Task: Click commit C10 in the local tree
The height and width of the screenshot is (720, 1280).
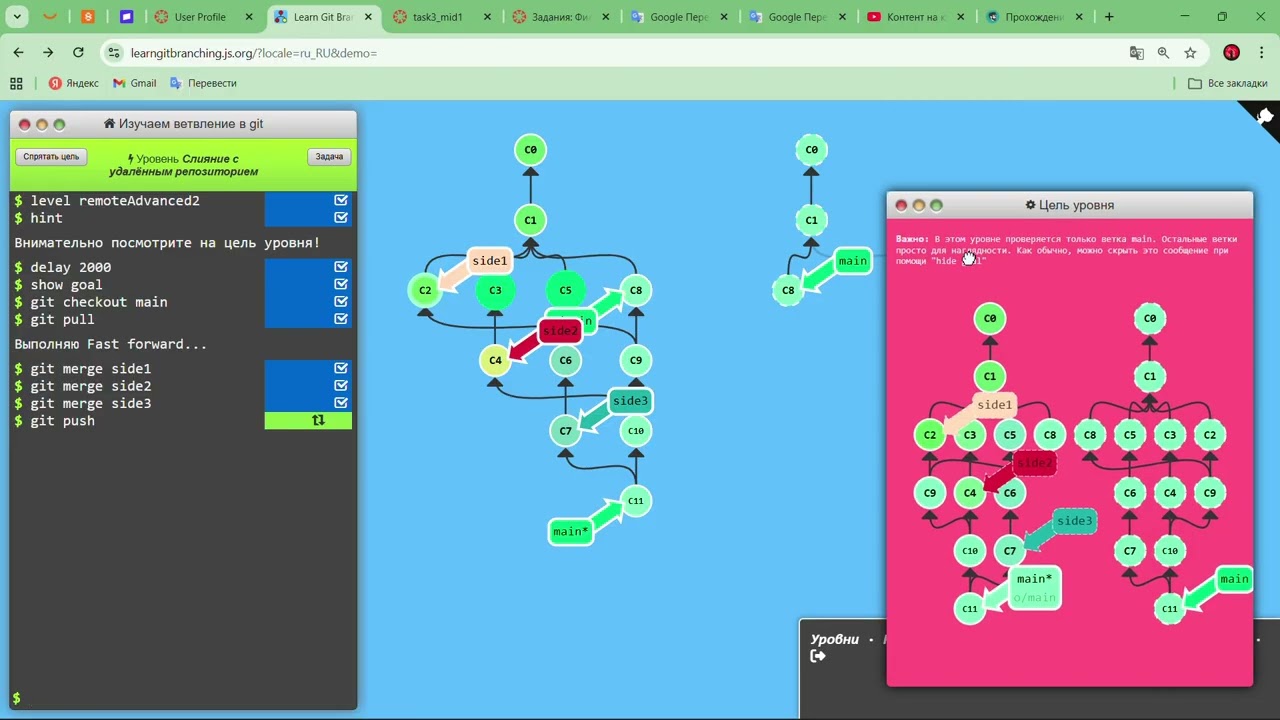Action: 636,431
